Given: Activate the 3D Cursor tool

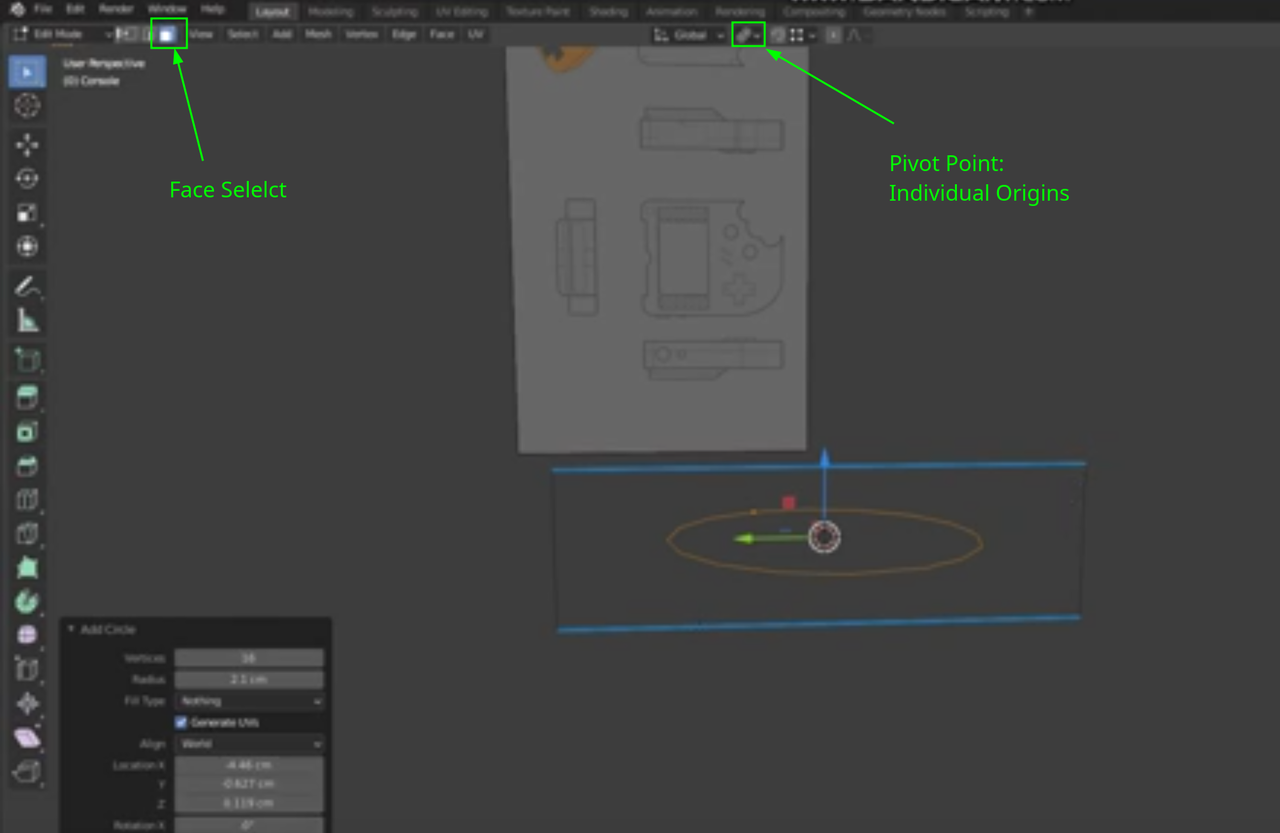Looking at the screenshot, I should [27, 106].
